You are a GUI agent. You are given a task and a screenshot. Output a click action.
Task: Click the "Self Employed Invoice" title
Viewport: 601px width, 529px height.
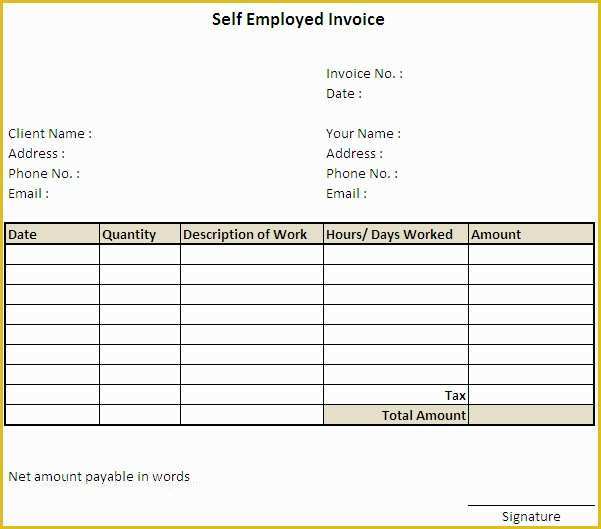pyautogui.click(x=298, y=20)
